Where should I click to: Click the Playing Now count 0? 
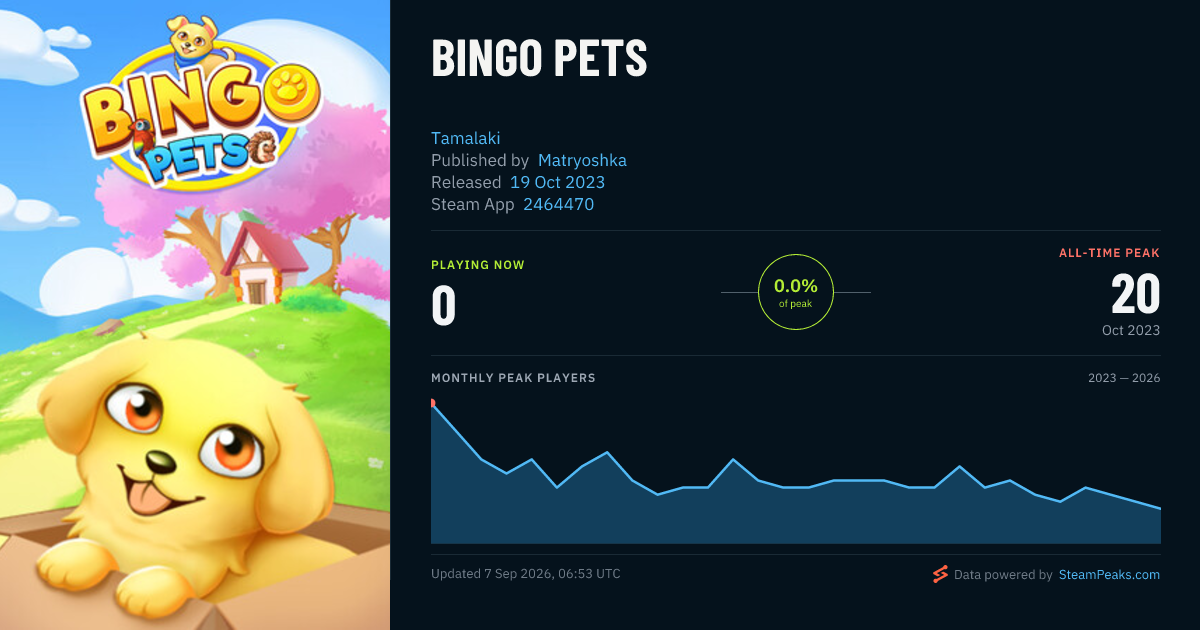[x=443, y=306]
